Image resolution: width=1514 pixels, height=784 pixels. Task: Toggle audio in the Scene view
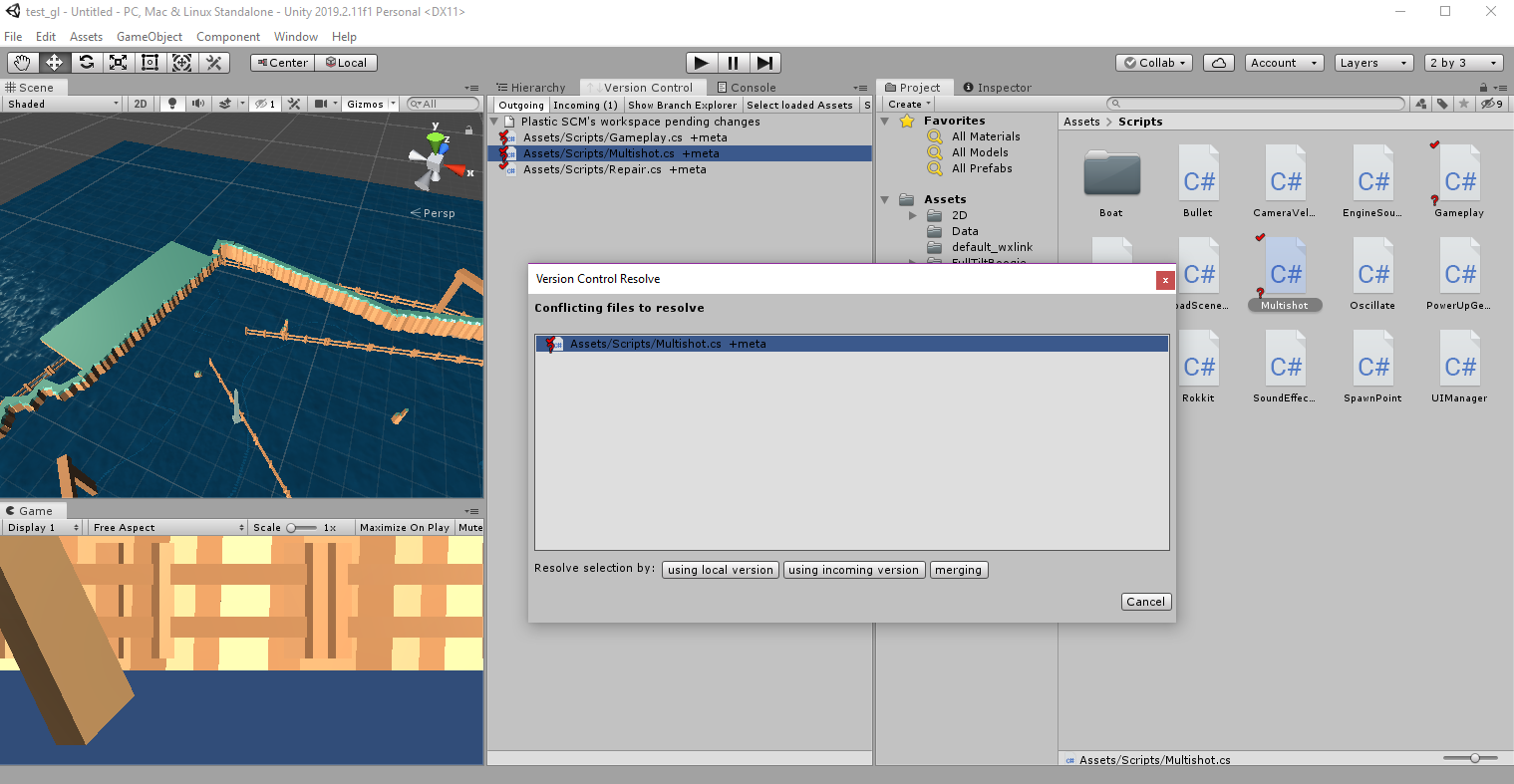pos(197,104)
